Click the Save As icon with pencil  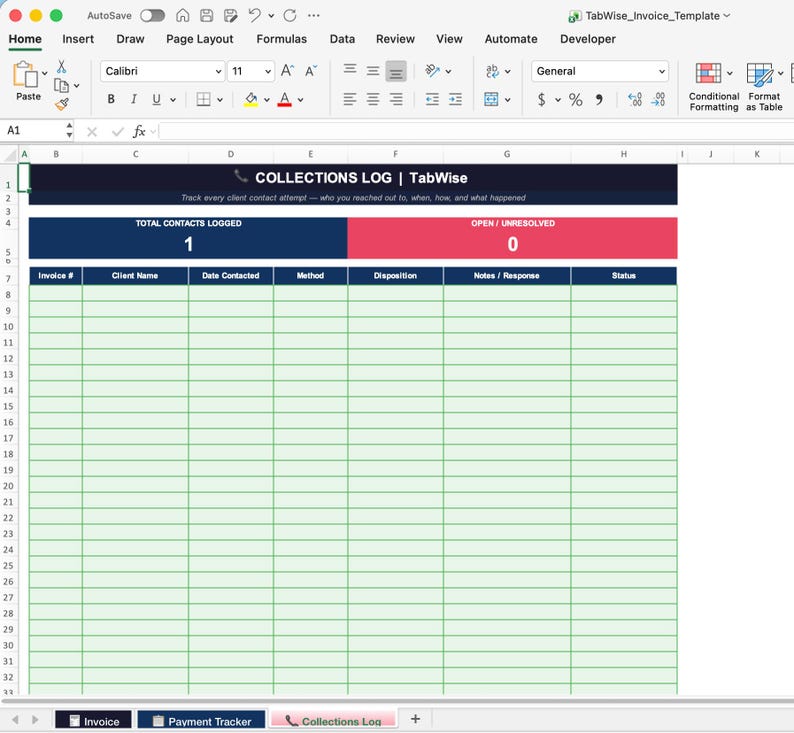pos(230,16)
